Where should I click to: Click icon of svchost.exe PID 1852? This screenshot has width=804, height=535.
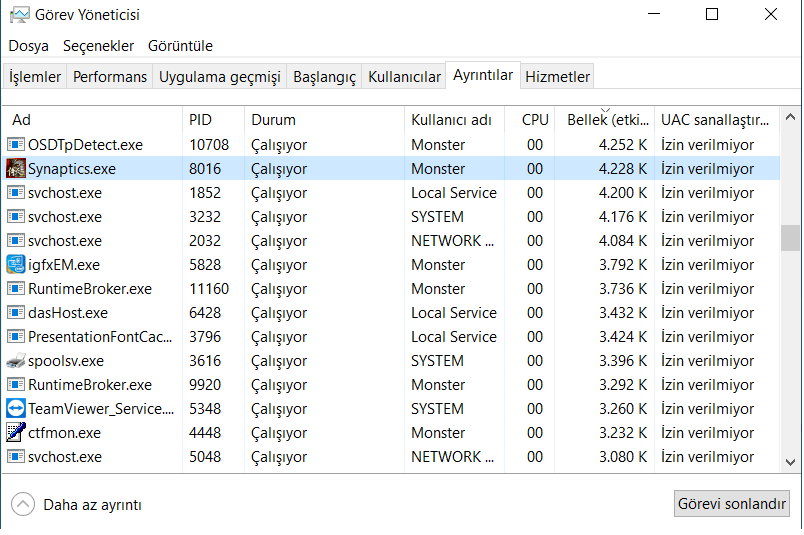tap(16, 193)
